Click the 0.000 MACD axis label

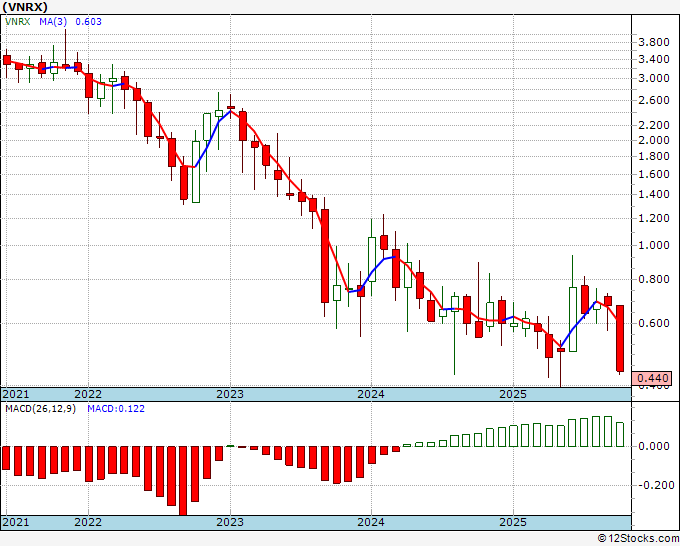click(654, 446)
